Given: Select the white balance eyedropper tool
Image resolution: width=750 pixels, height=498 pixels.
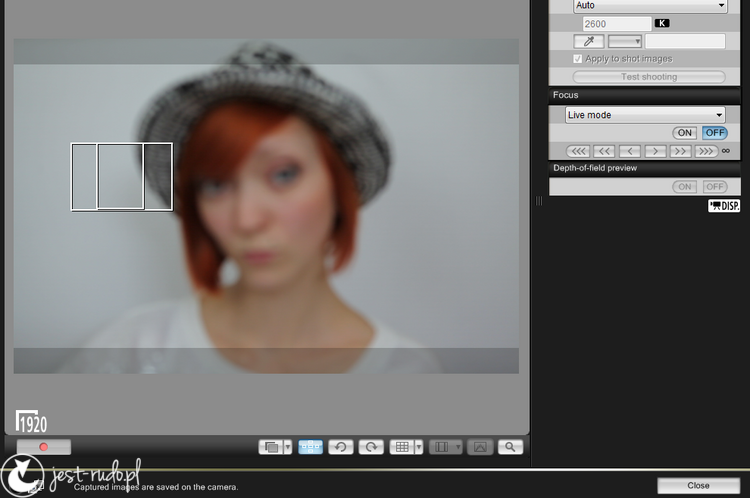Looking at the screenshot, I should point(589,42).
